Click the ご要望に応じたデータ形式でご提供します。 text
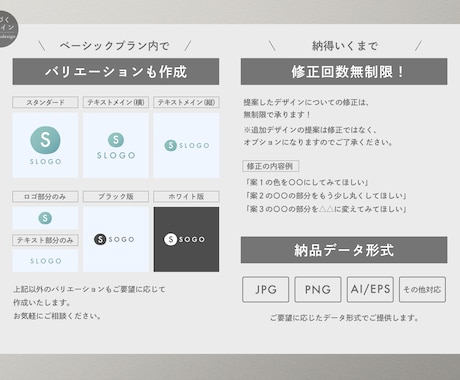 click(344, 318)
